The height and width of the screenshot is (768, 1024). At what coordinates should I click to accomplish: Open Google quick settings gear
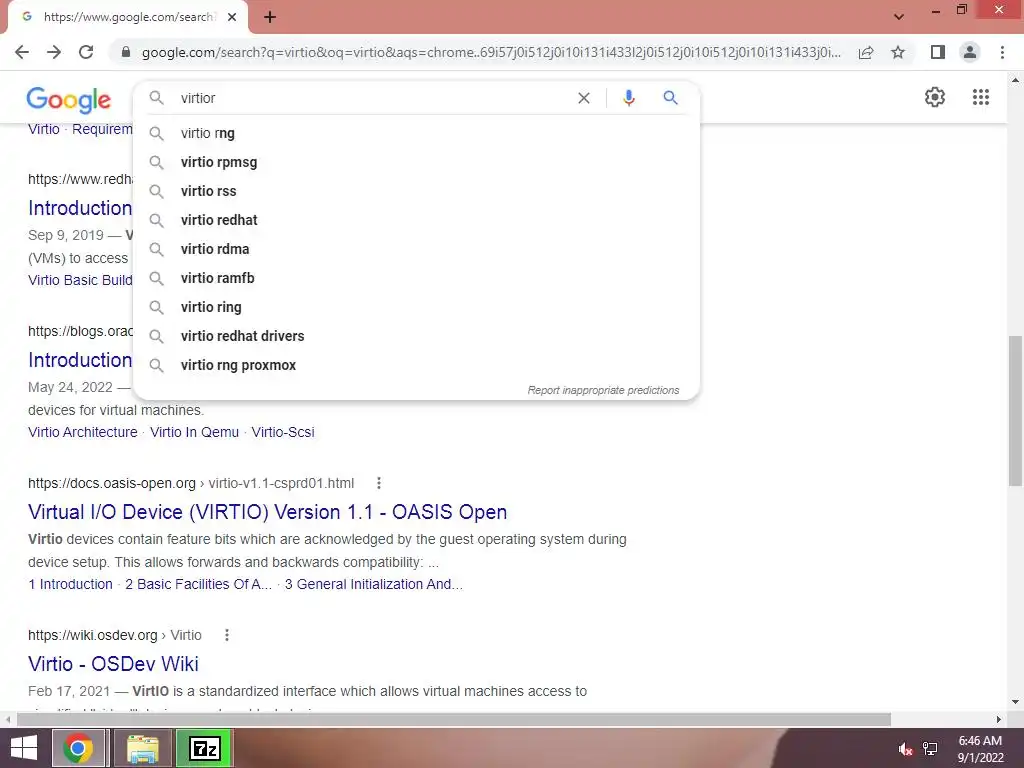(x=935, y=97)
